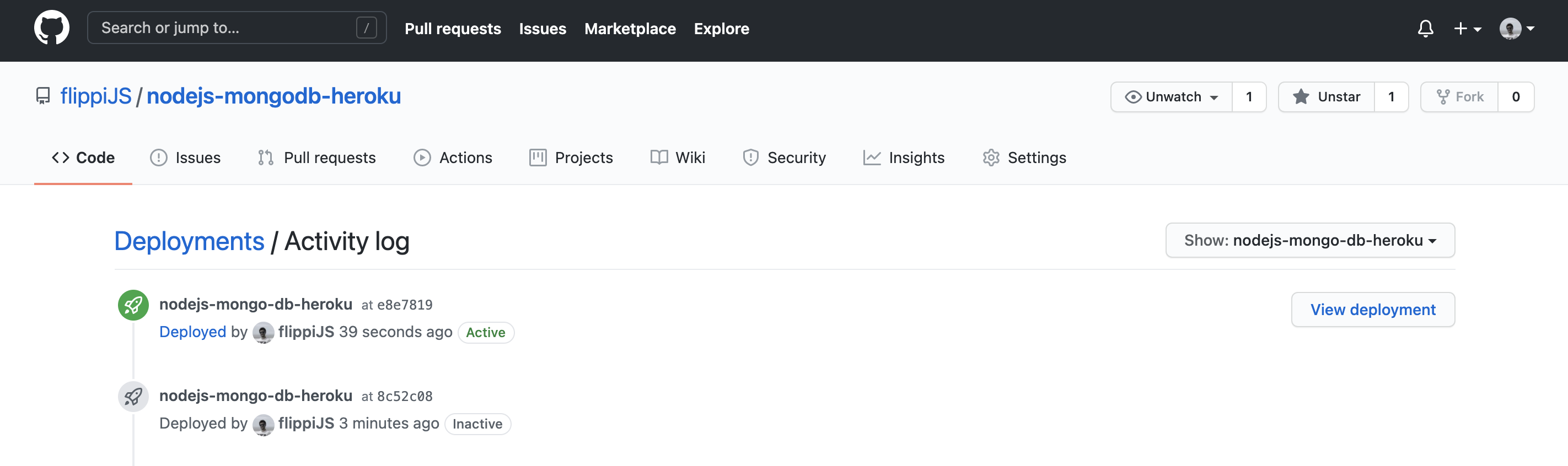Open the Deployments breadcrumb link
The width and height of the screenshot is (1568, 466).
click(x=189, y=241)
